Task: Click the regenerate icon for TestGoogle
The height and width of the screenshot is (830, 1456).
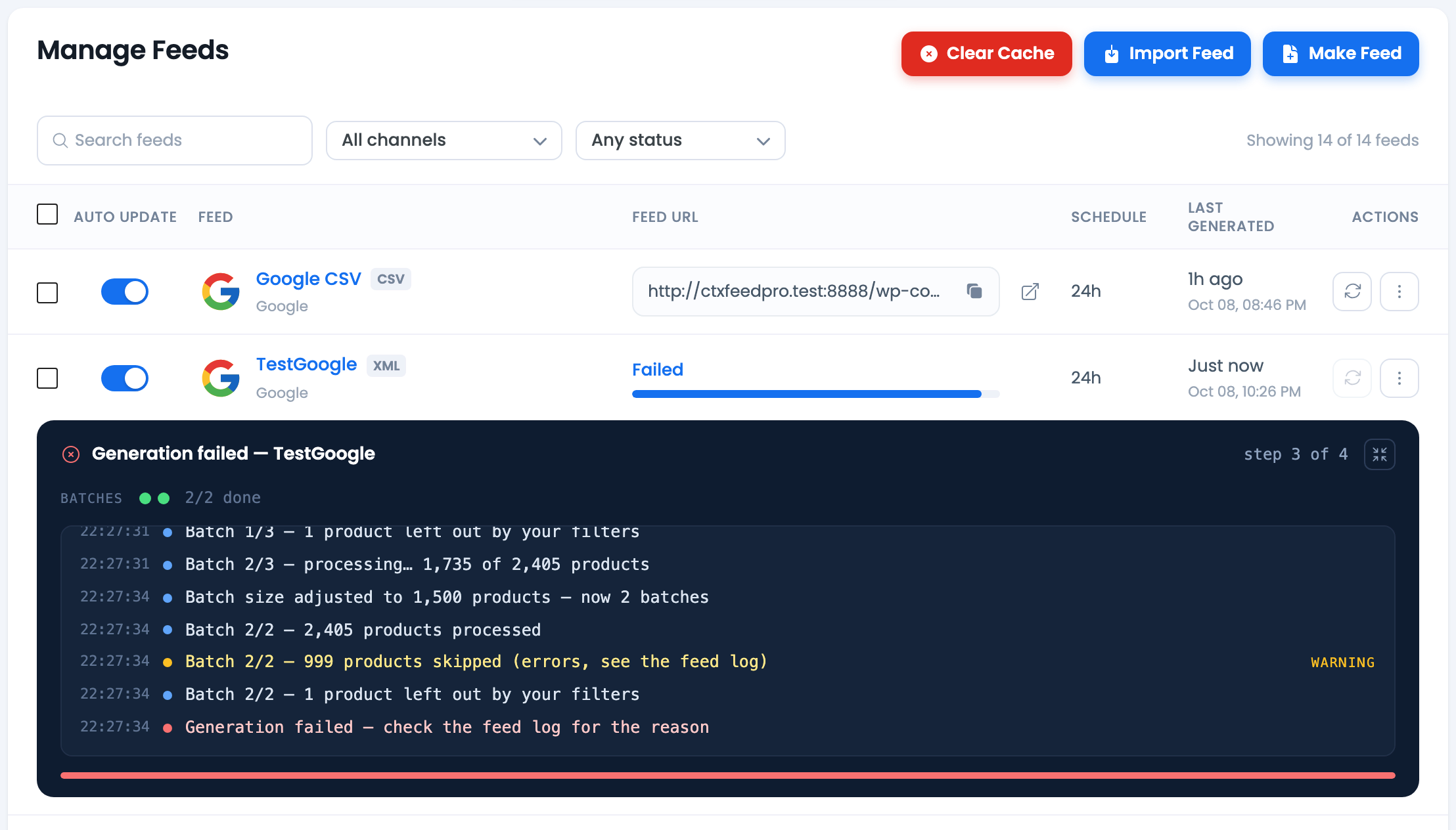Action: [1352, 378]
